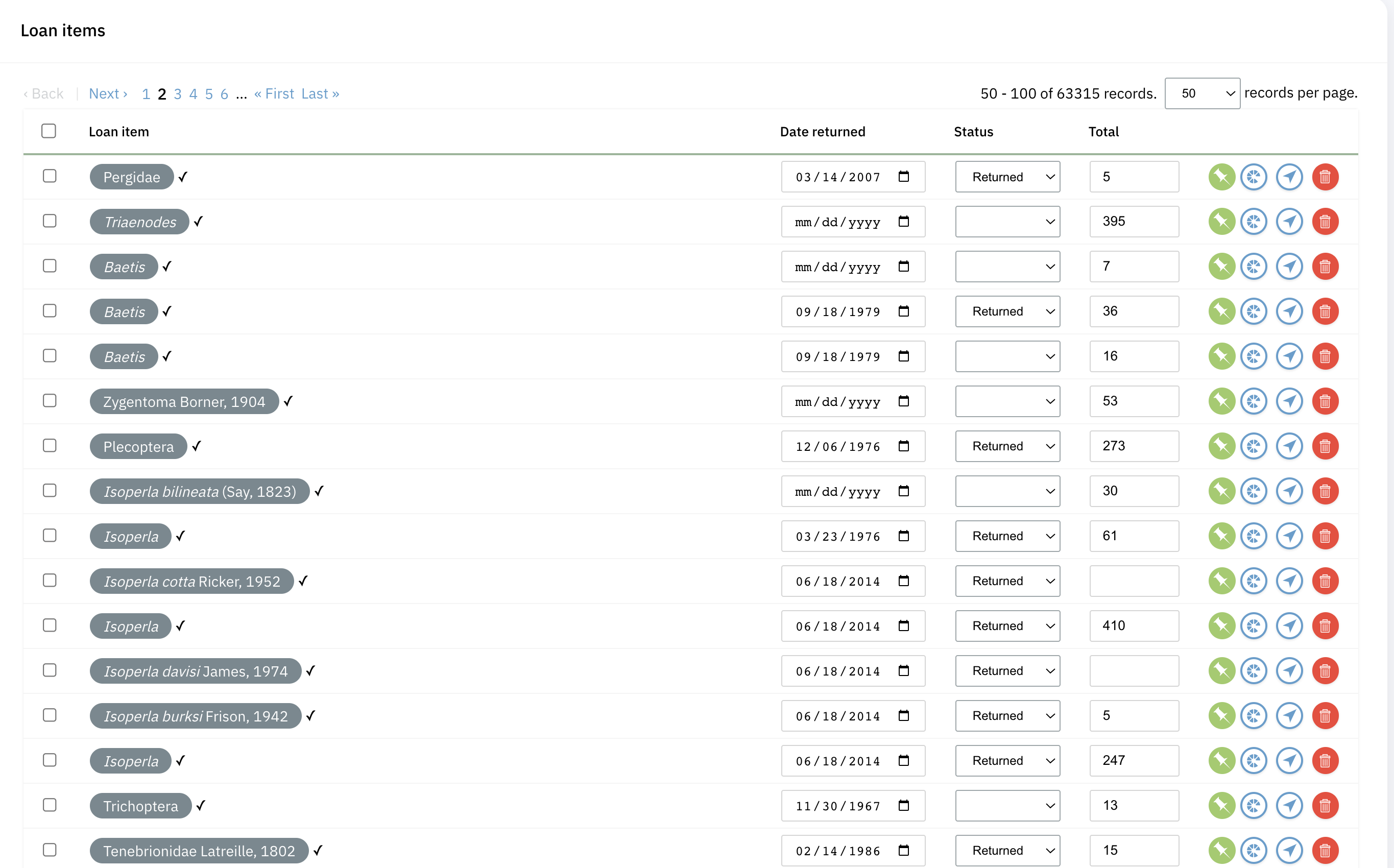Select the checkbox on the Pergidae row
Screen dimensions: 1394x868
click(50, 176)
